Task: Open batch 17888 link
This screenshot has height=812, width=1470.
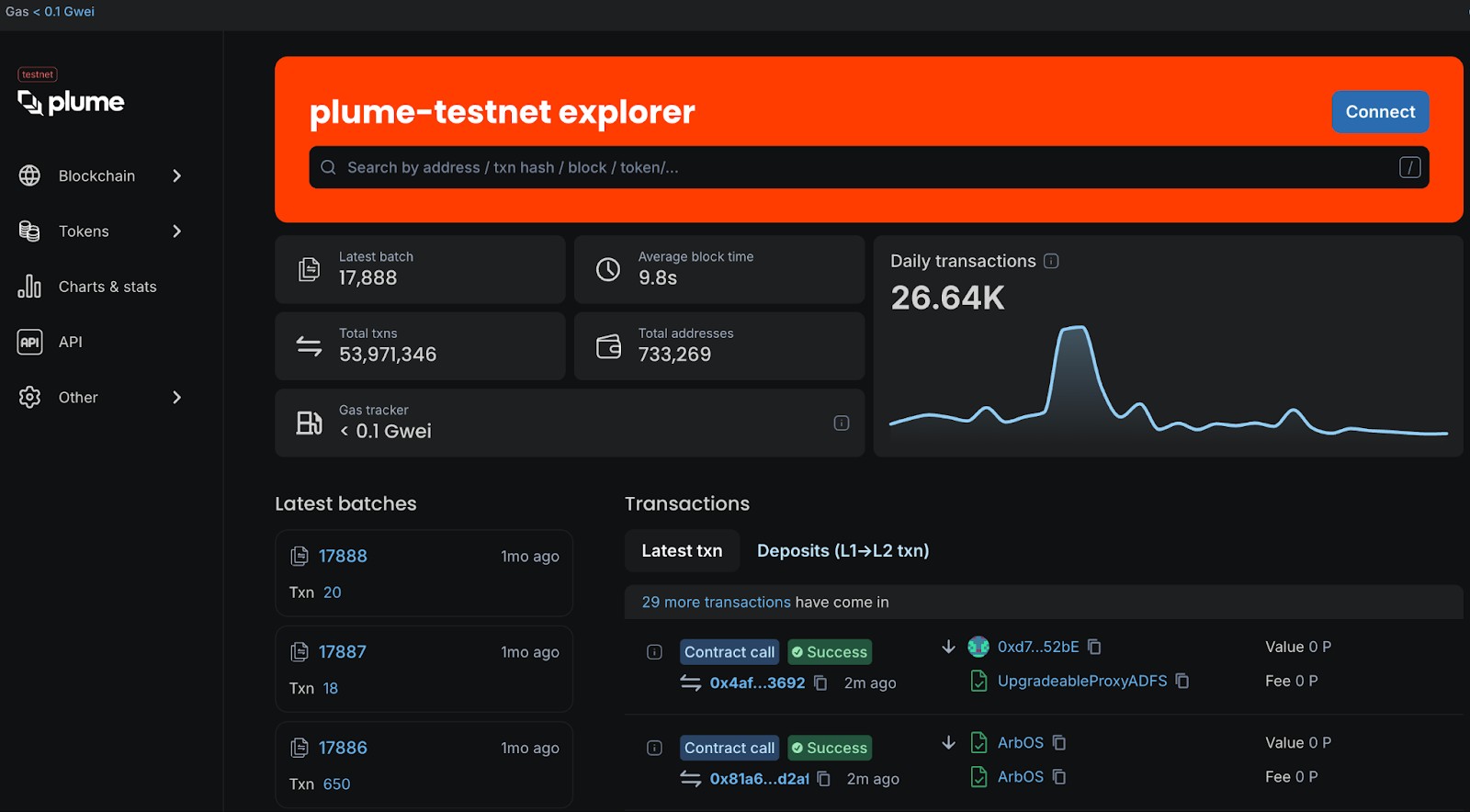Action: tap(343, 556)
